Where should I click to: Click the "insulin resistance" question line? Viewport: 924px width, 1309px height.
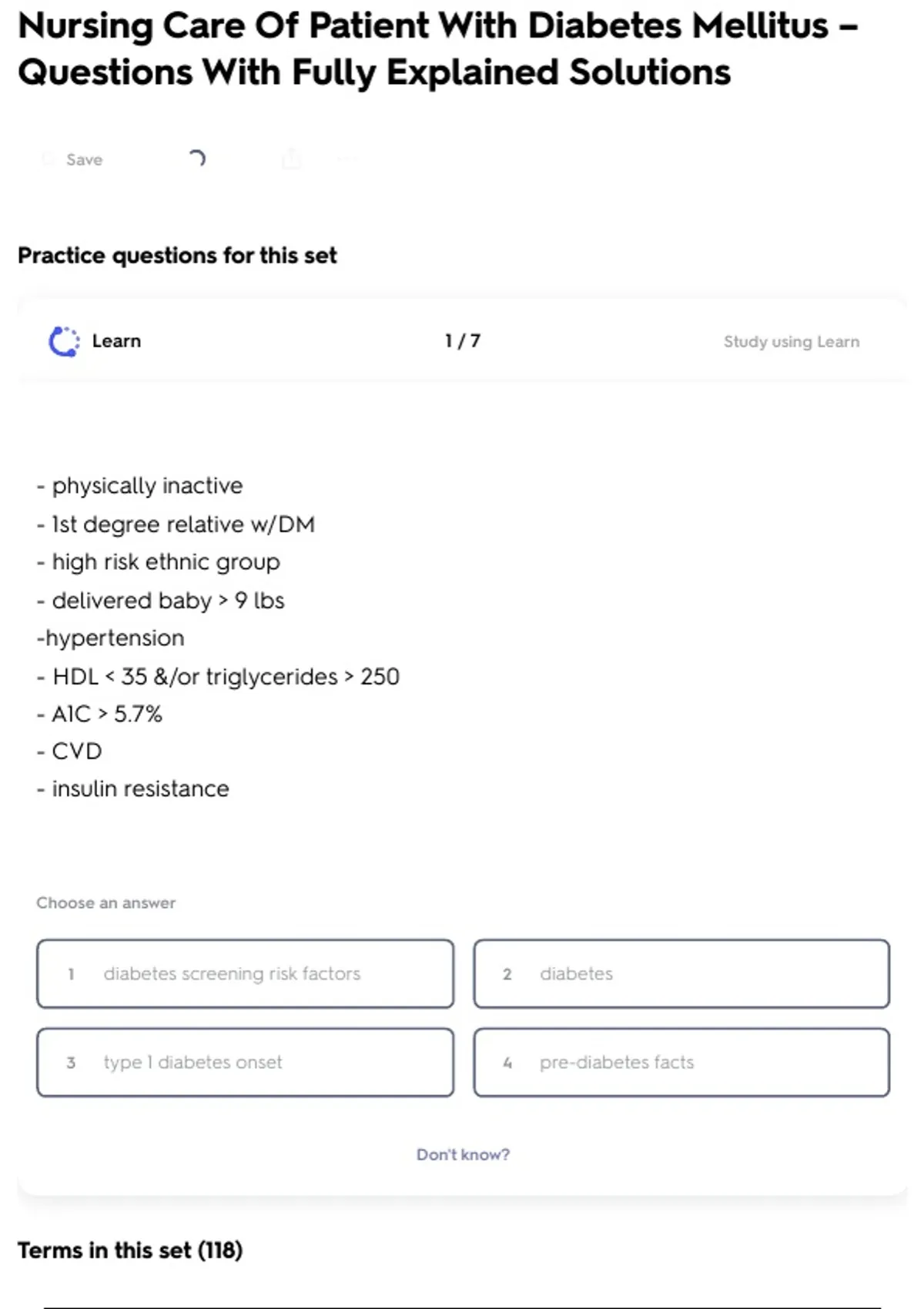[x=139, y=789]
